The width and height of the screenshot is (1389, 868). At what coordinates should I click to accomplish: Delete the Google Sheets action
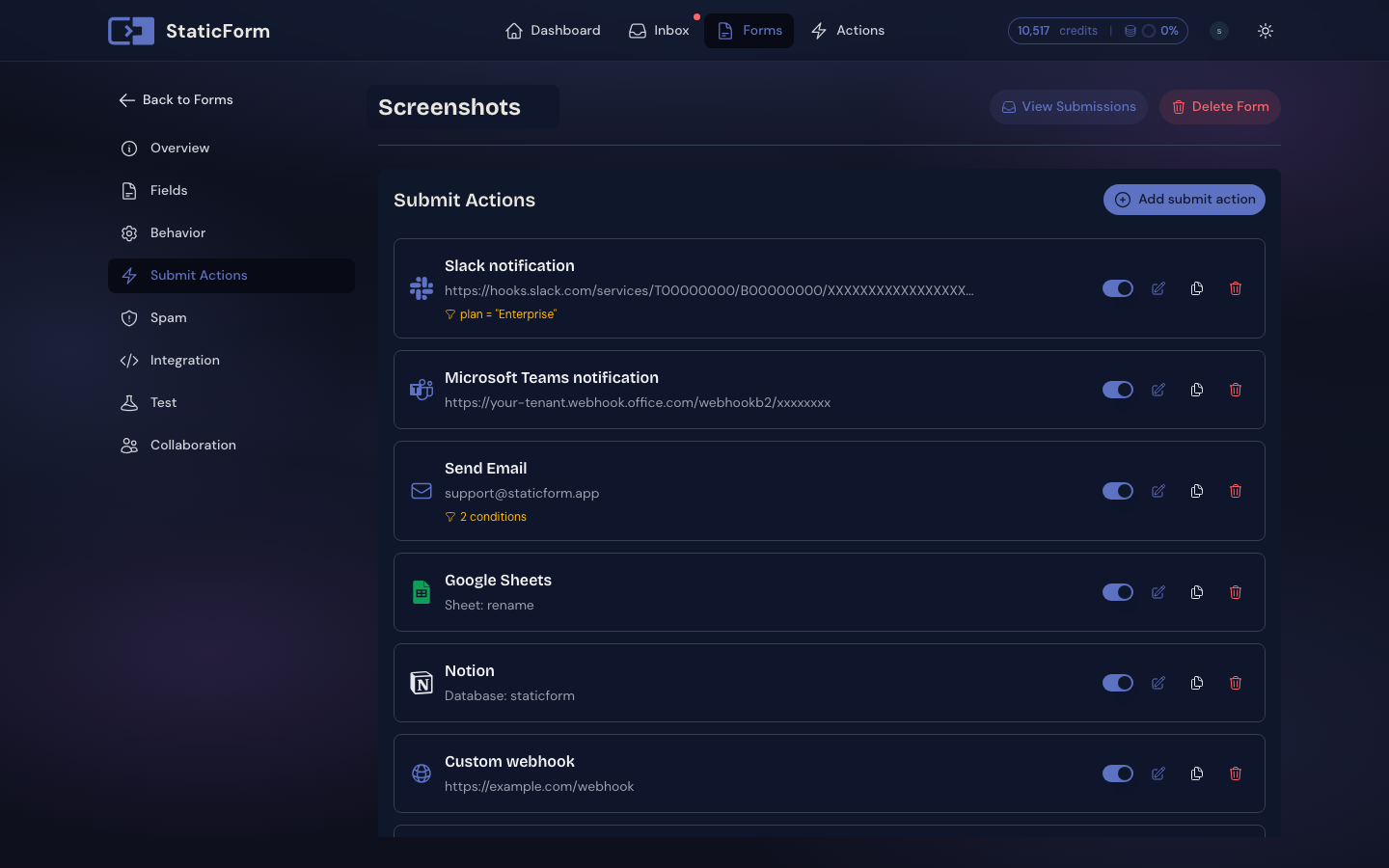[x=1236, y=592]
